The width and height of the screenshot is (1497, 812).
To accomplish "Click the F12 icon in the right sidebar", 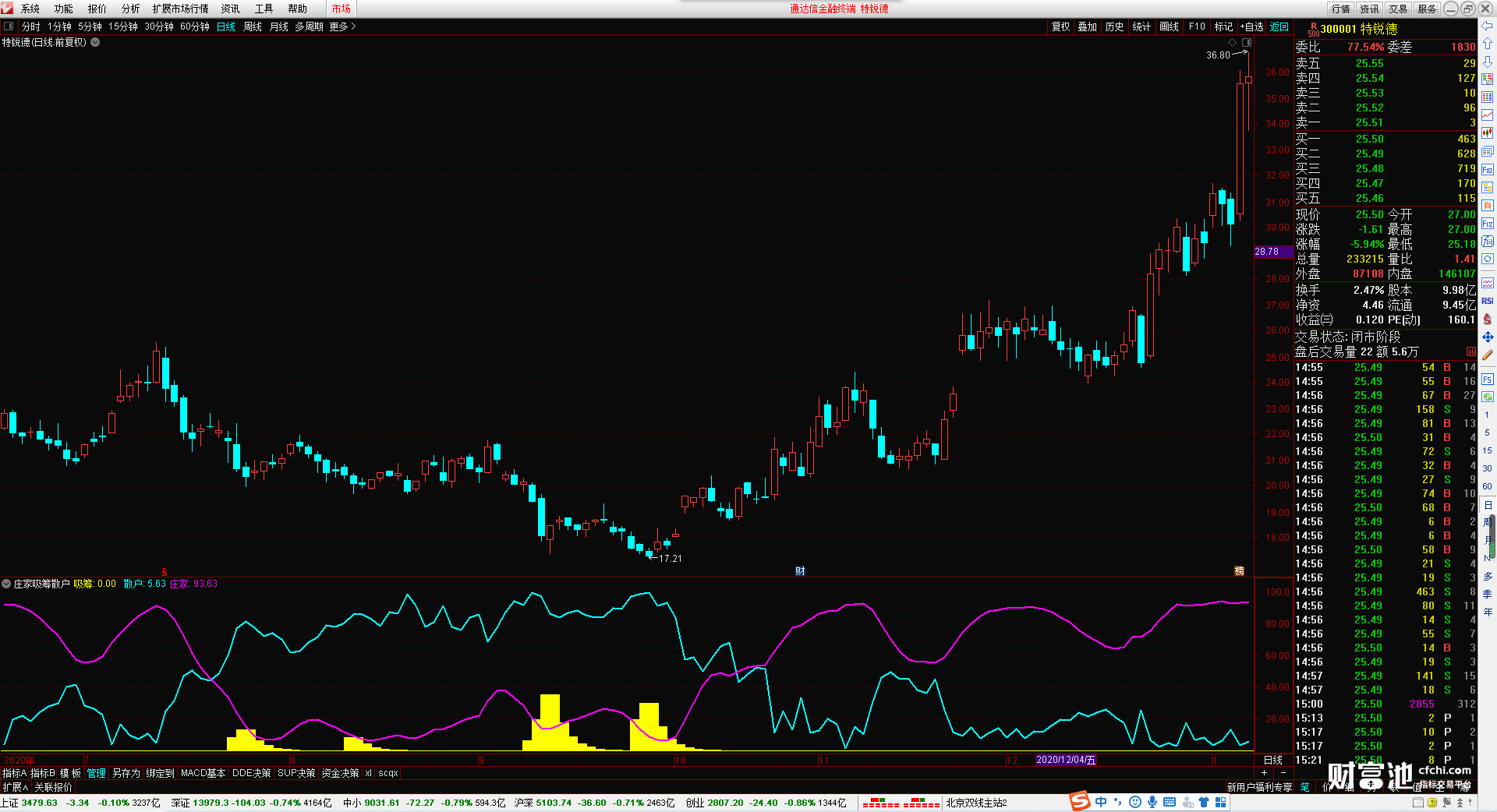I will coord(1487,223).
